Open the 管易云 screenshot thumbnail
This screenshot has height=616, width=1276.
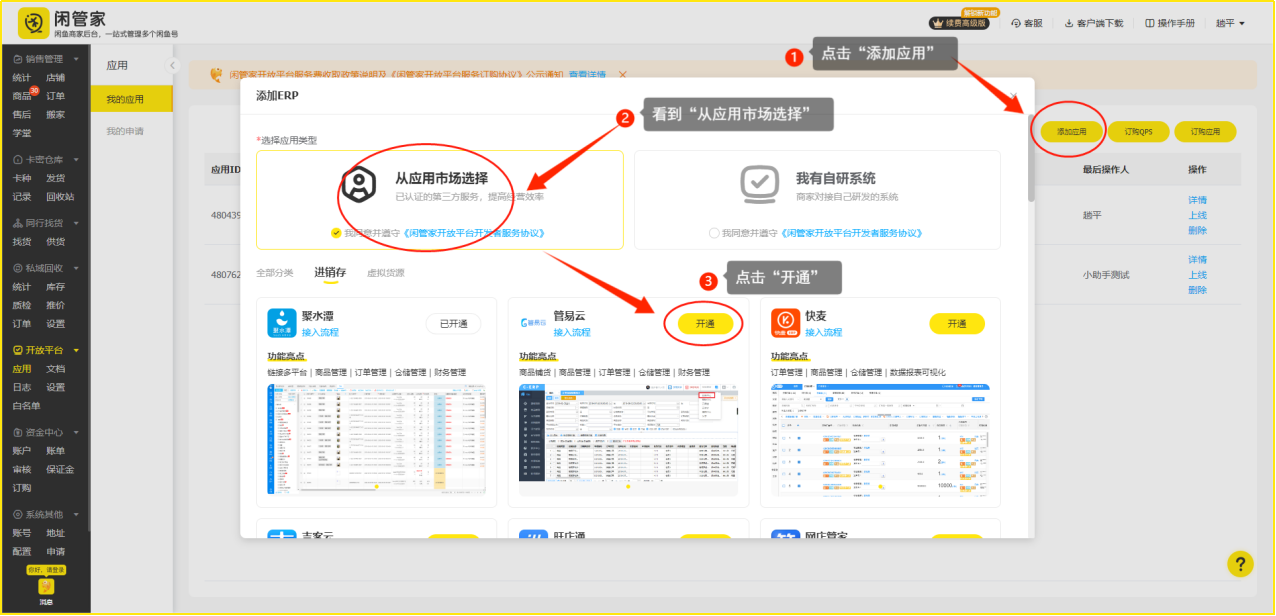[x=627, y=438]
